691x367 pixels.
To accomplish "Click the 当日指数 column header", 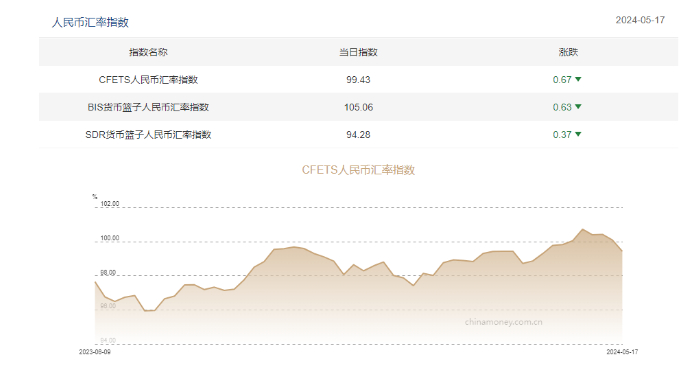I will [x=358, y=52].
